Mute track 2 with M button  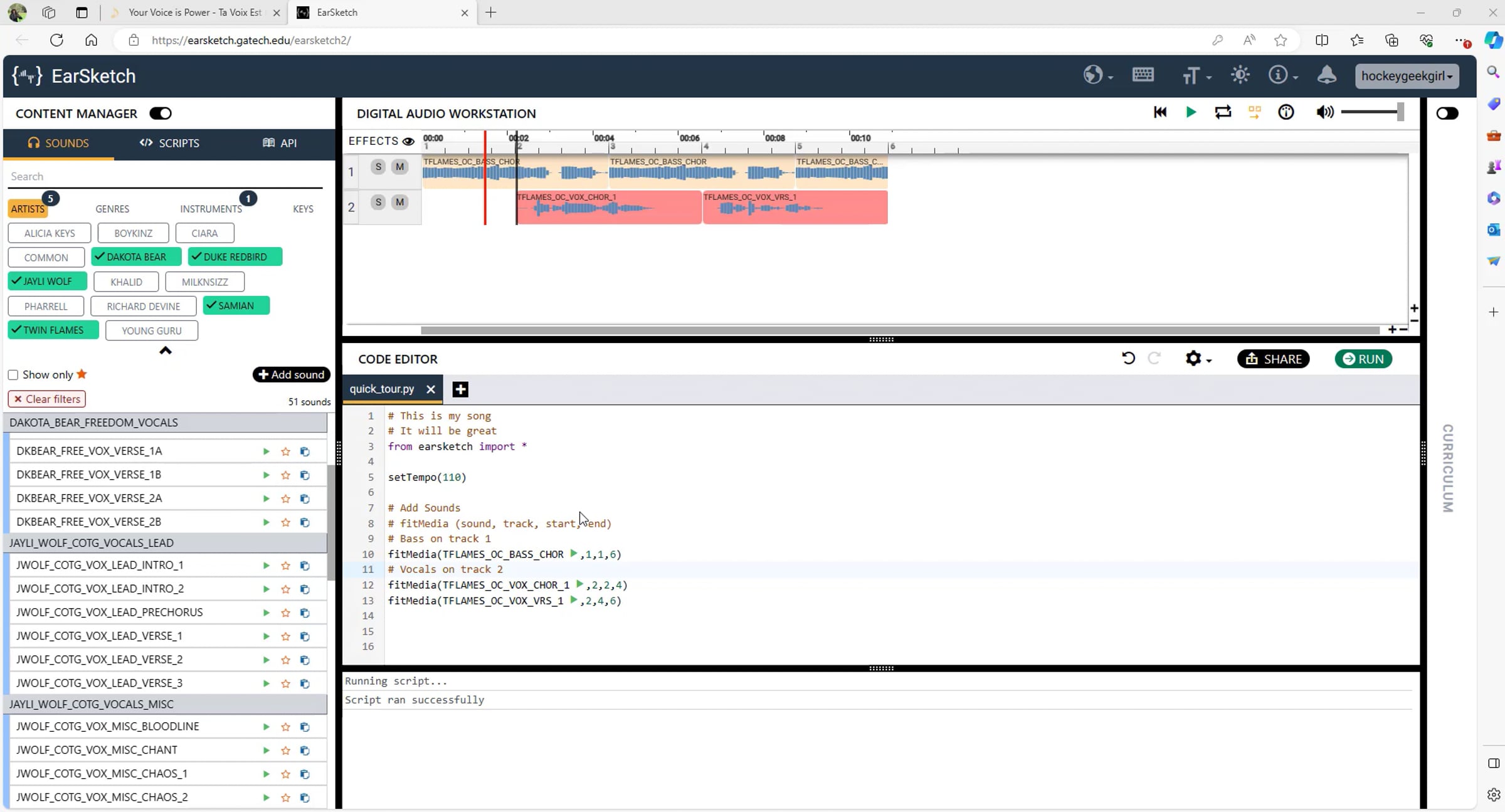pos(399,202)
